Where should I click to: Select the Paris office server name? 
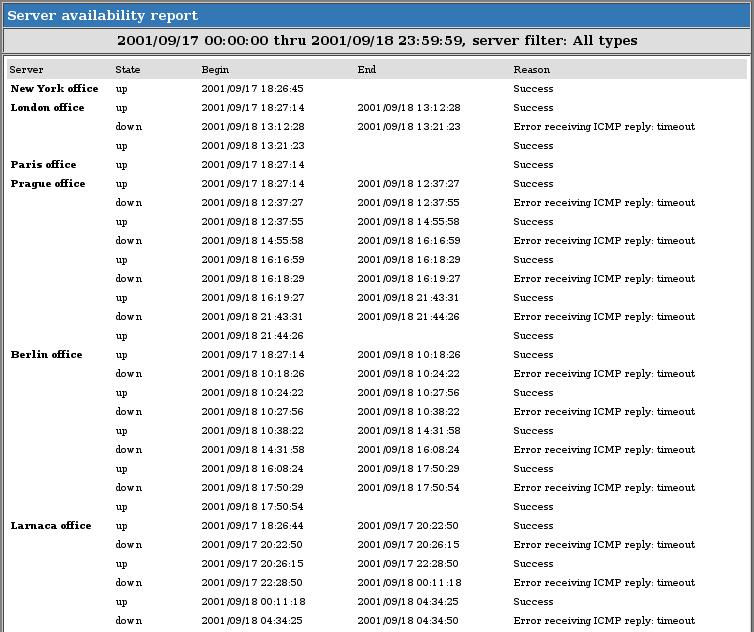point(43,164)
